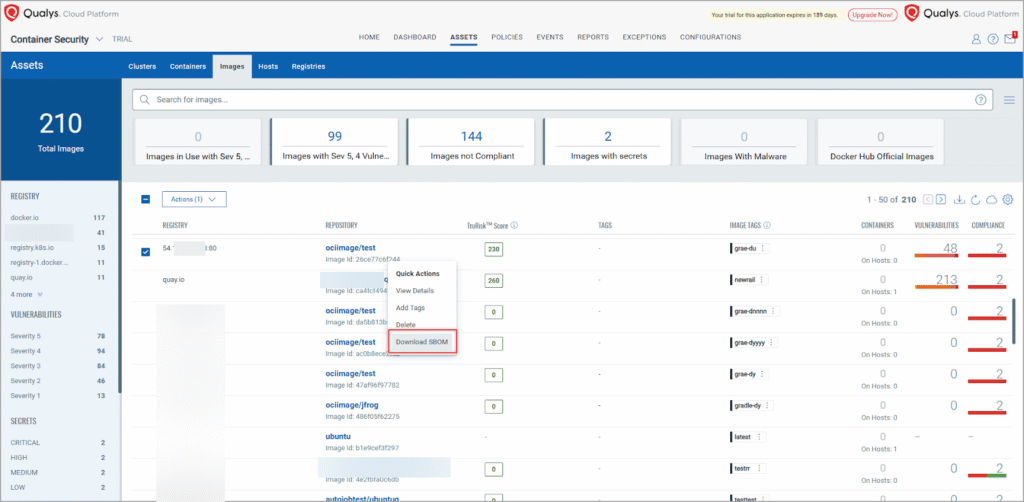This screenshot has height=502, width=1024.
Task: Click the Image Tags info icon
Action: click(x=767, y=225)
